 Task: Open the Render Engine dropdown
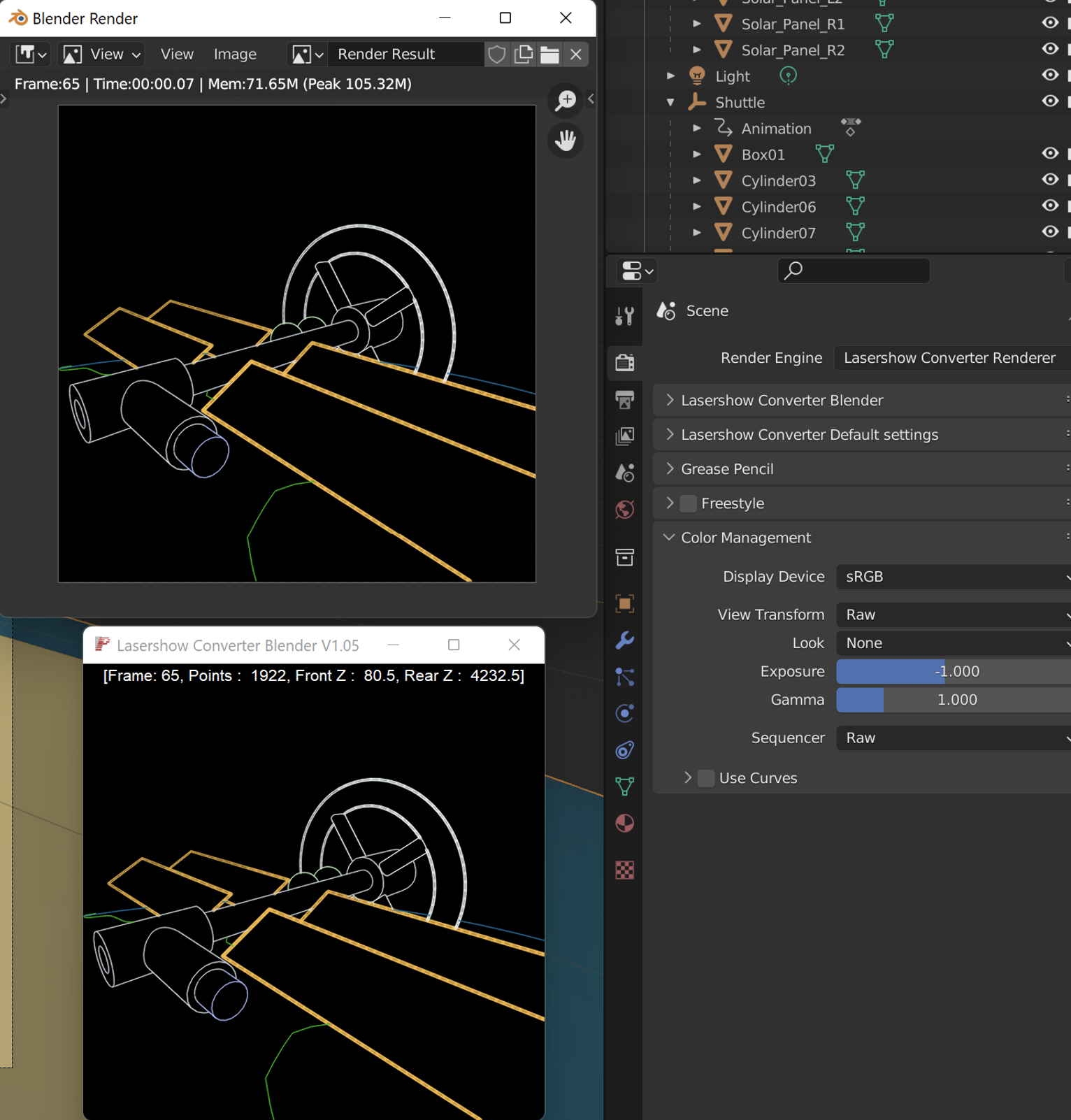pos(951,358)
